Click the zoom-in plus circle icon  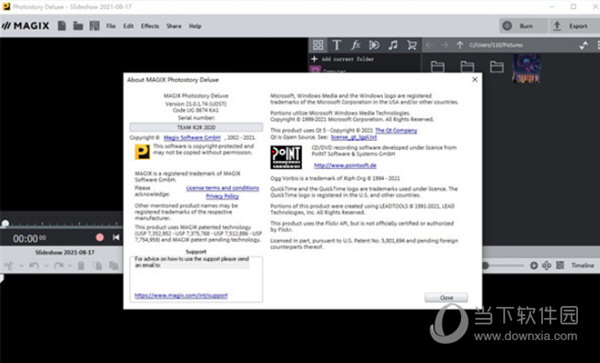534,265
